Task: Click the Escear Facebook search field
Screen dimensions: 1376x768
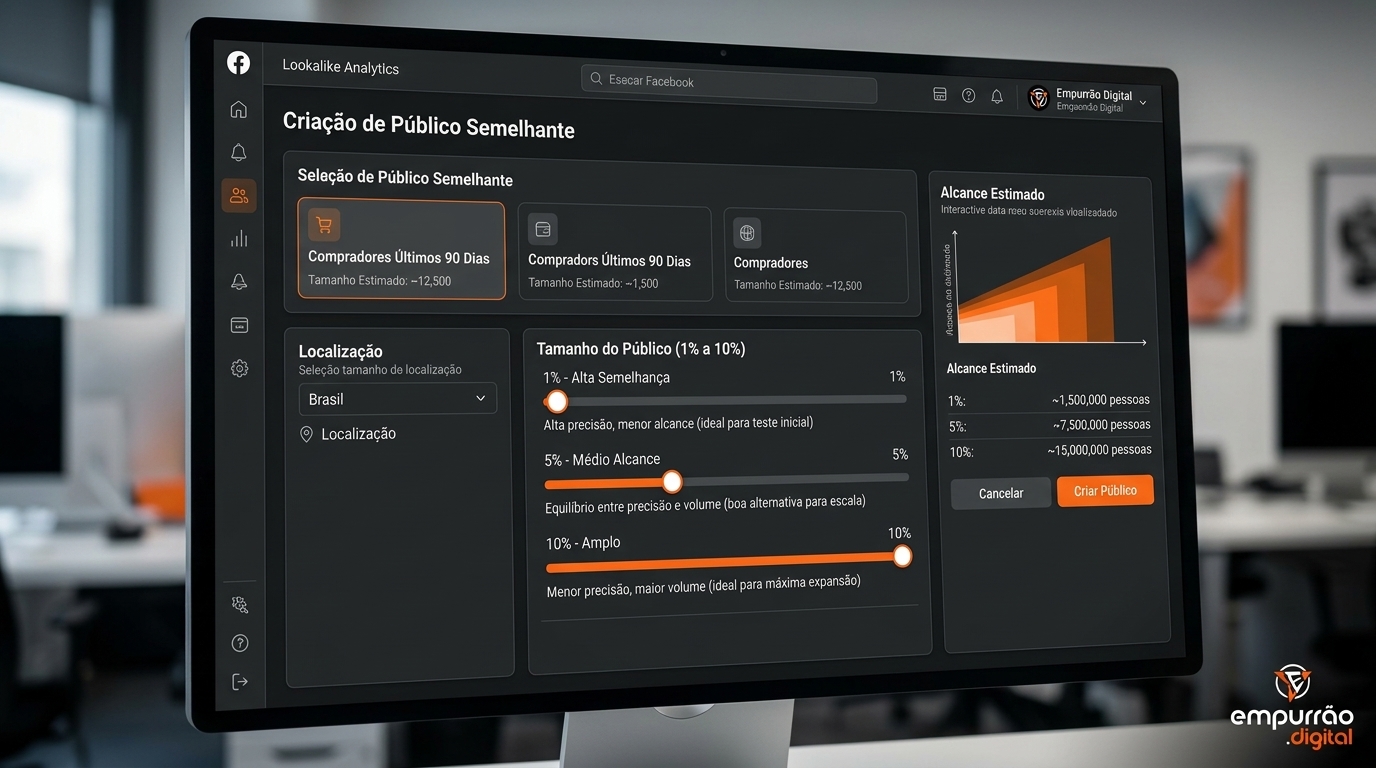Action: pyautogui.click(x=729, y=83)
